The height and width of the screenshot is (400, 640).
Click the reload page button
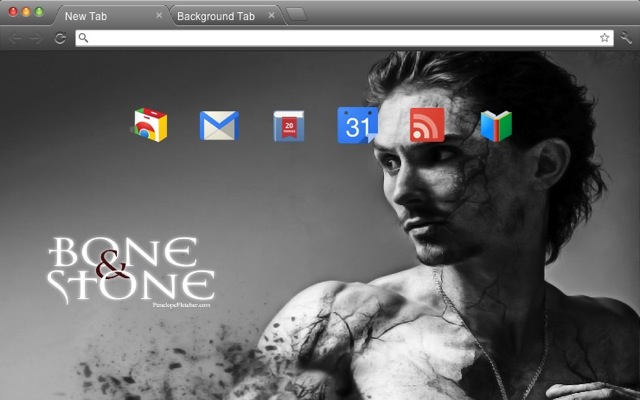[60, 38]
